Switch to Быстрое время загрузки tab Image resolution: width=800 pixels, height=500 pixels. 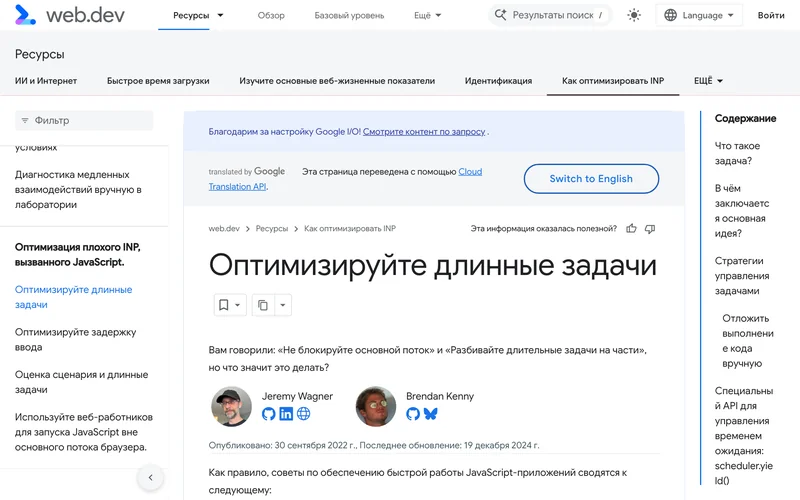point(158,81)
